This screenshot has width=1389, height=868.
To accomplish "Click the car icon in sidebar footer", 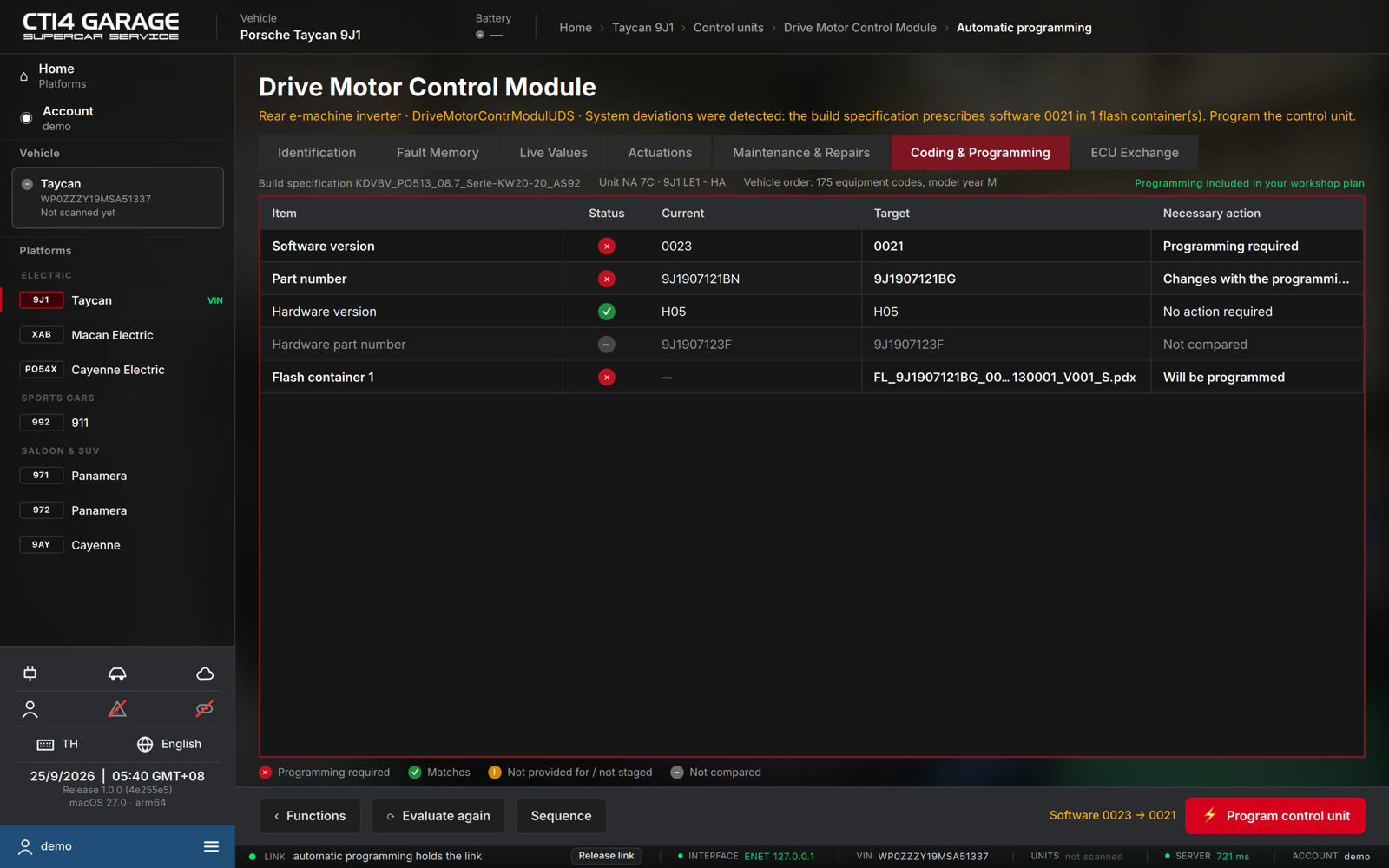I will click(x=117, y=674).
